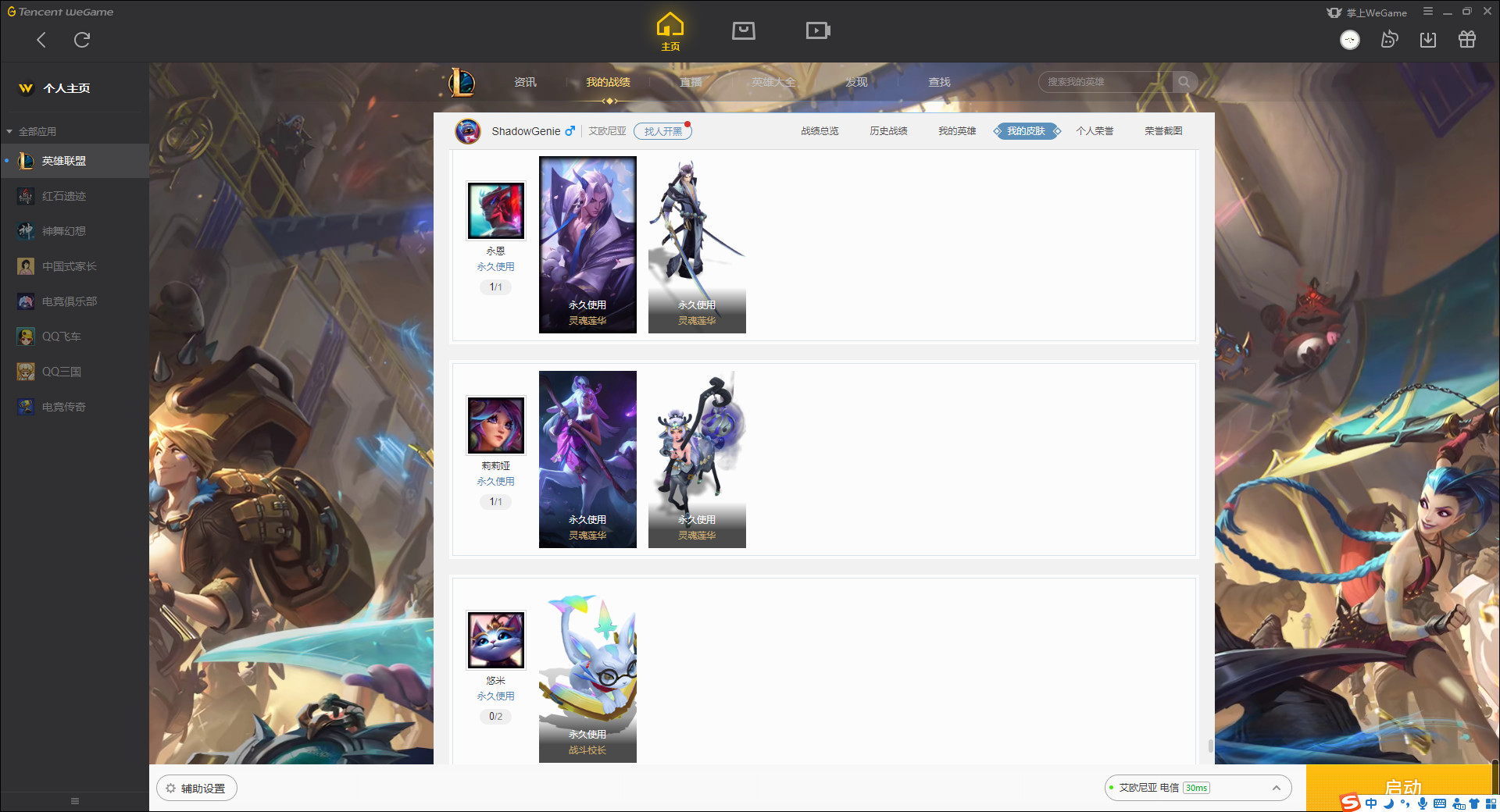
Task: Open the ghost assistant icon
Action: pyautogui.click(x=1389, y=40)
